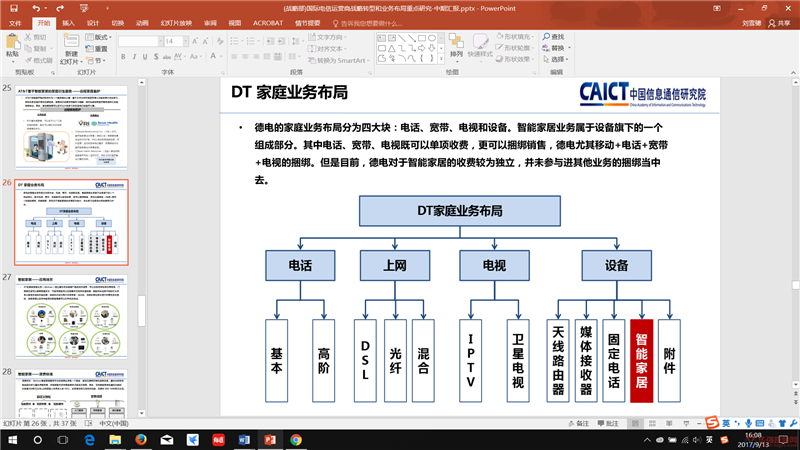Click the 备注 notes button in status bar
This screenshot has width=800, height=450.
pyautogui.click(x=579, y=423)
